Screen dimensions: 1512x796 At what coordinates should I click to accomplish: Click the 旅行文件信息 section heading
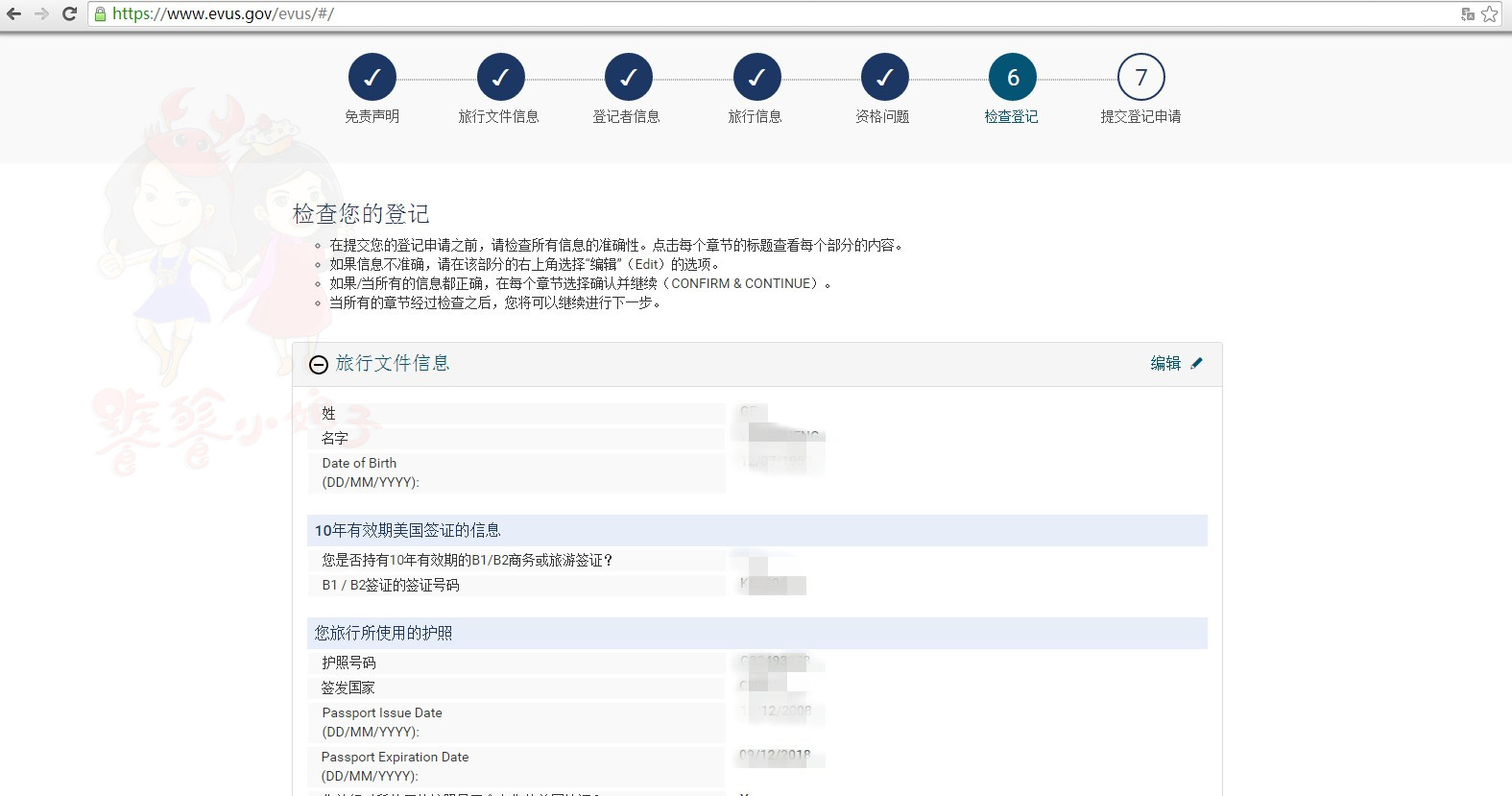point(393,363)
